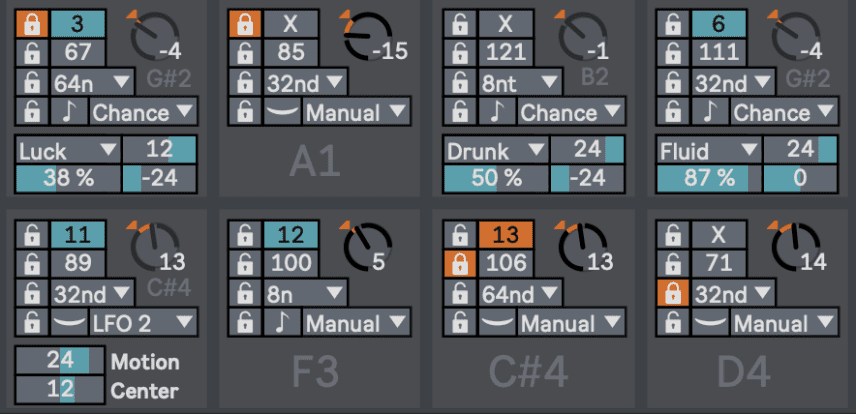Click the note icon in the F3 cell
The image size is (856, 414).
(282, 323)
